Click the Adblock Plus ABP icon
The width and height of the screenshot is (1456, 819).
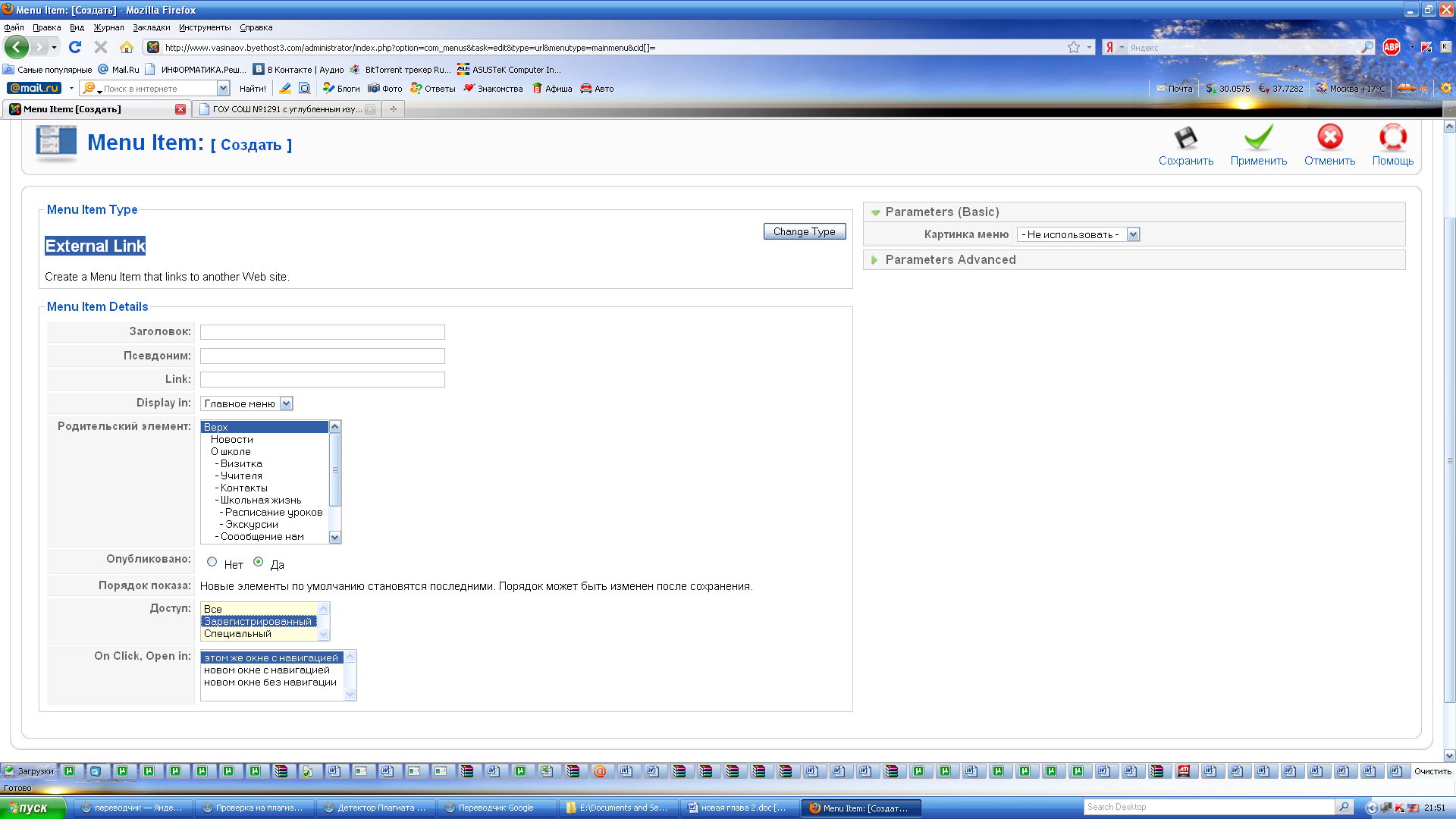(x=1391, y=47)
